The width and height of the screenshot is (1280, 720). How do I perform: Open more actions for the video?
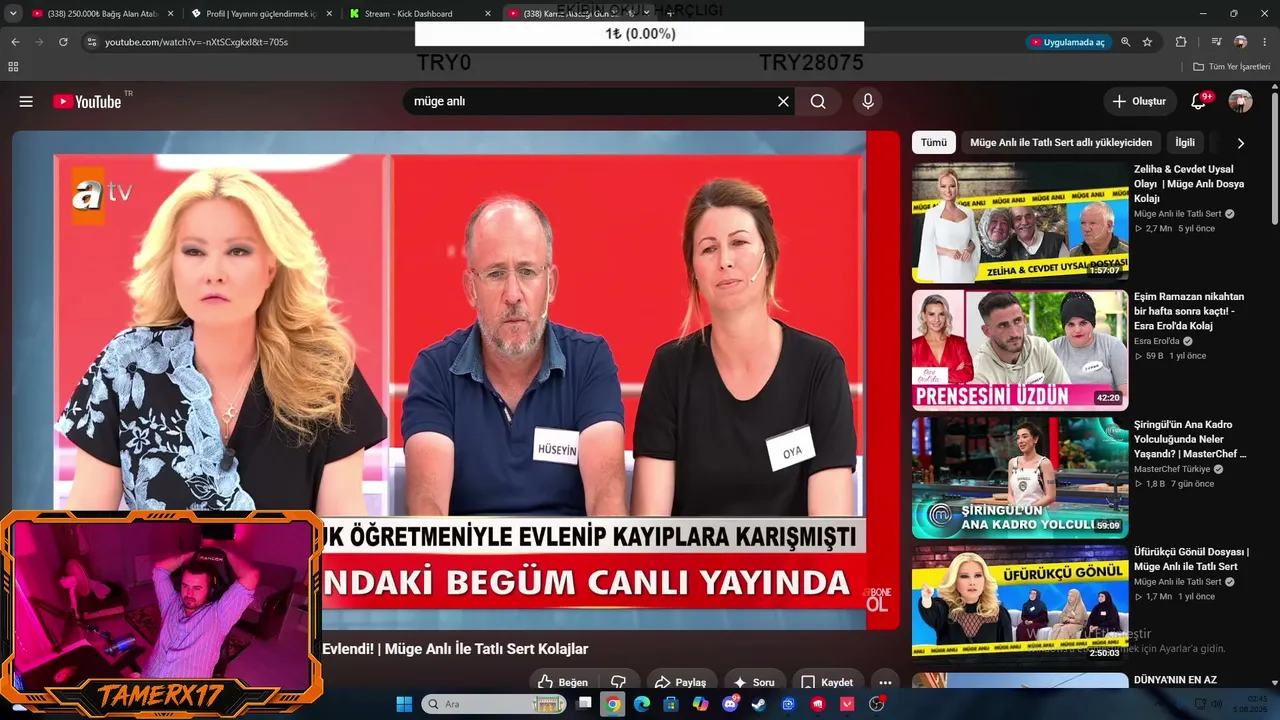point(885,682)
